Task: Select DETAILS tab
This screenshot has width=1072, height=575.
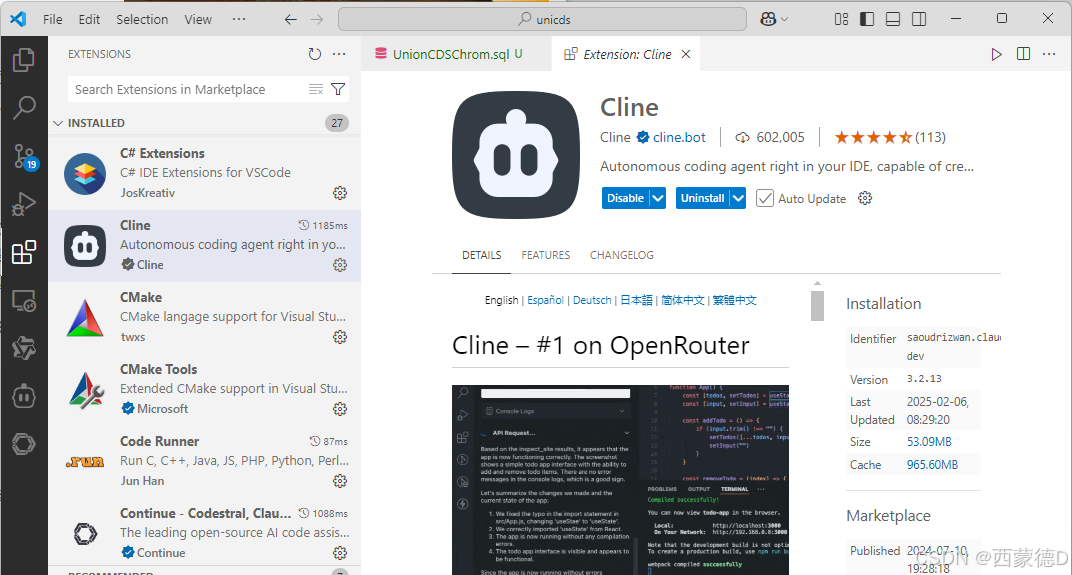Action: (481, 255)
